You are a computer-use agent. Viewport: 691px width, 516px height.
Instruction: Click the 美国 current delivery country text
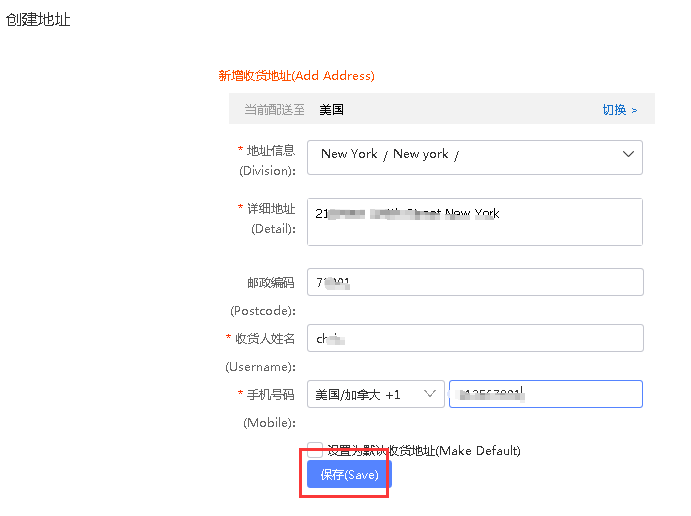click(x=331, y=110)
